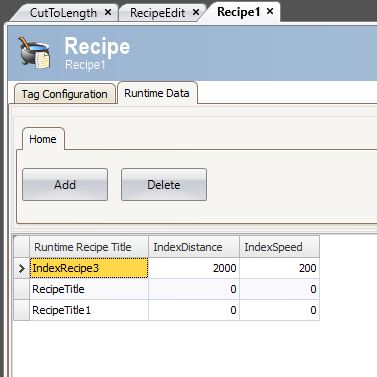Click IndexDistance cell in RecipeTitle1 row
377x377 pixels.
[194, 310]
